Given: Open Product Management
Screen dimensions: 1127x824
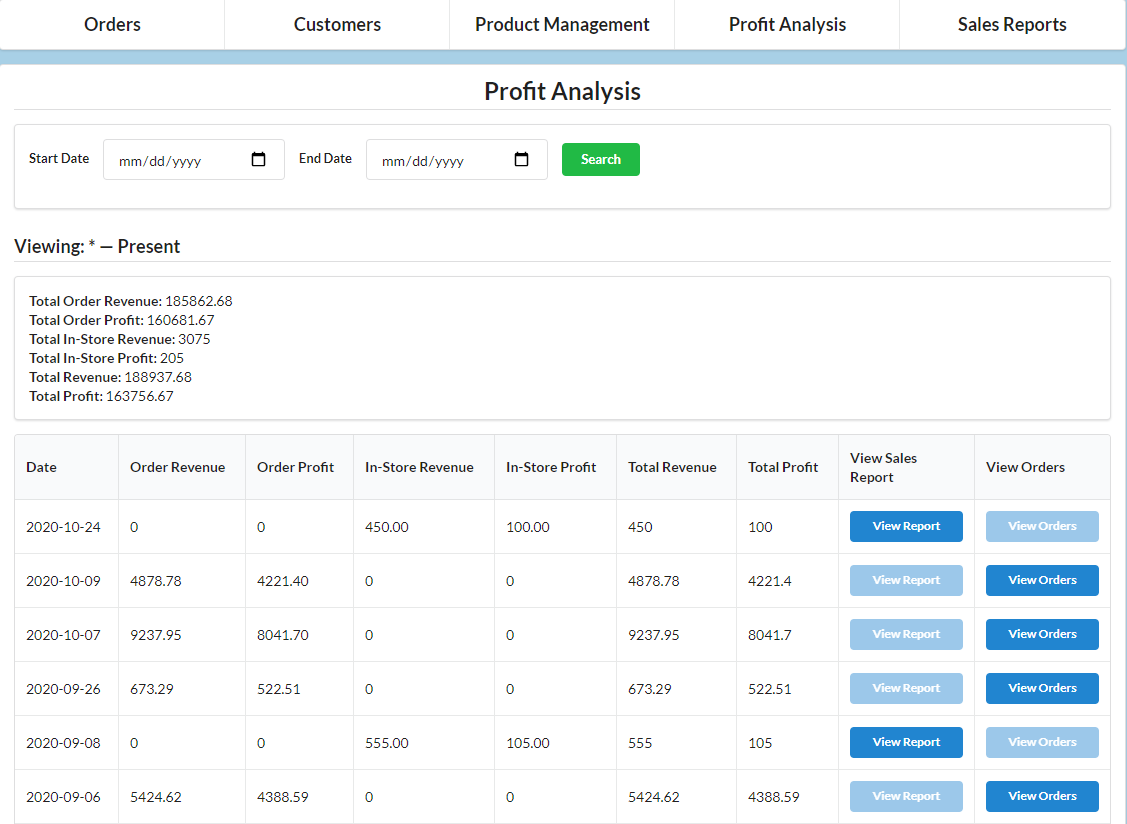Looking at the screenshot, I should pos(562,24).
